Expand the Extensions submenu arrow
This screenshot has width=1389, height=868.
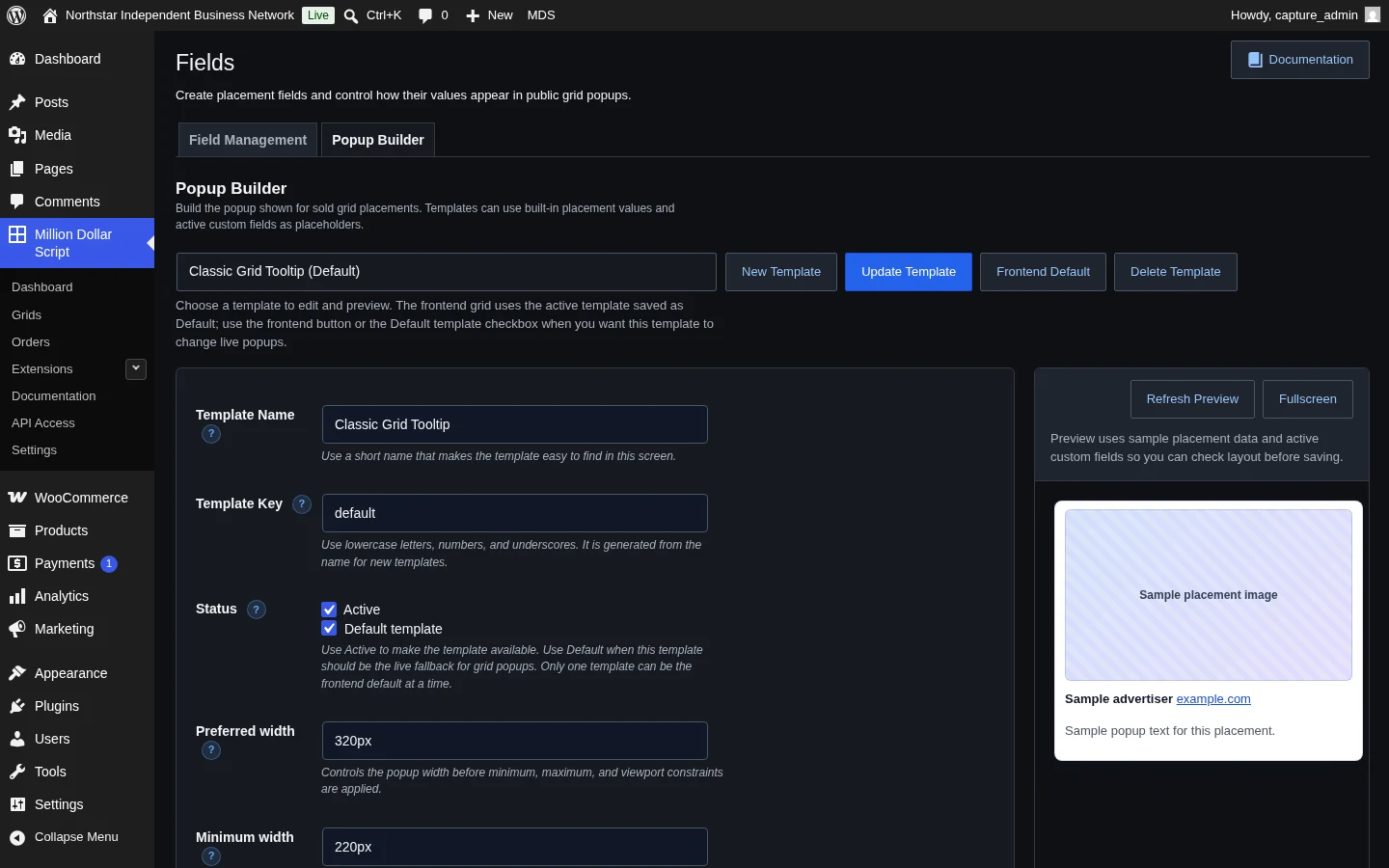click(136, 368)
